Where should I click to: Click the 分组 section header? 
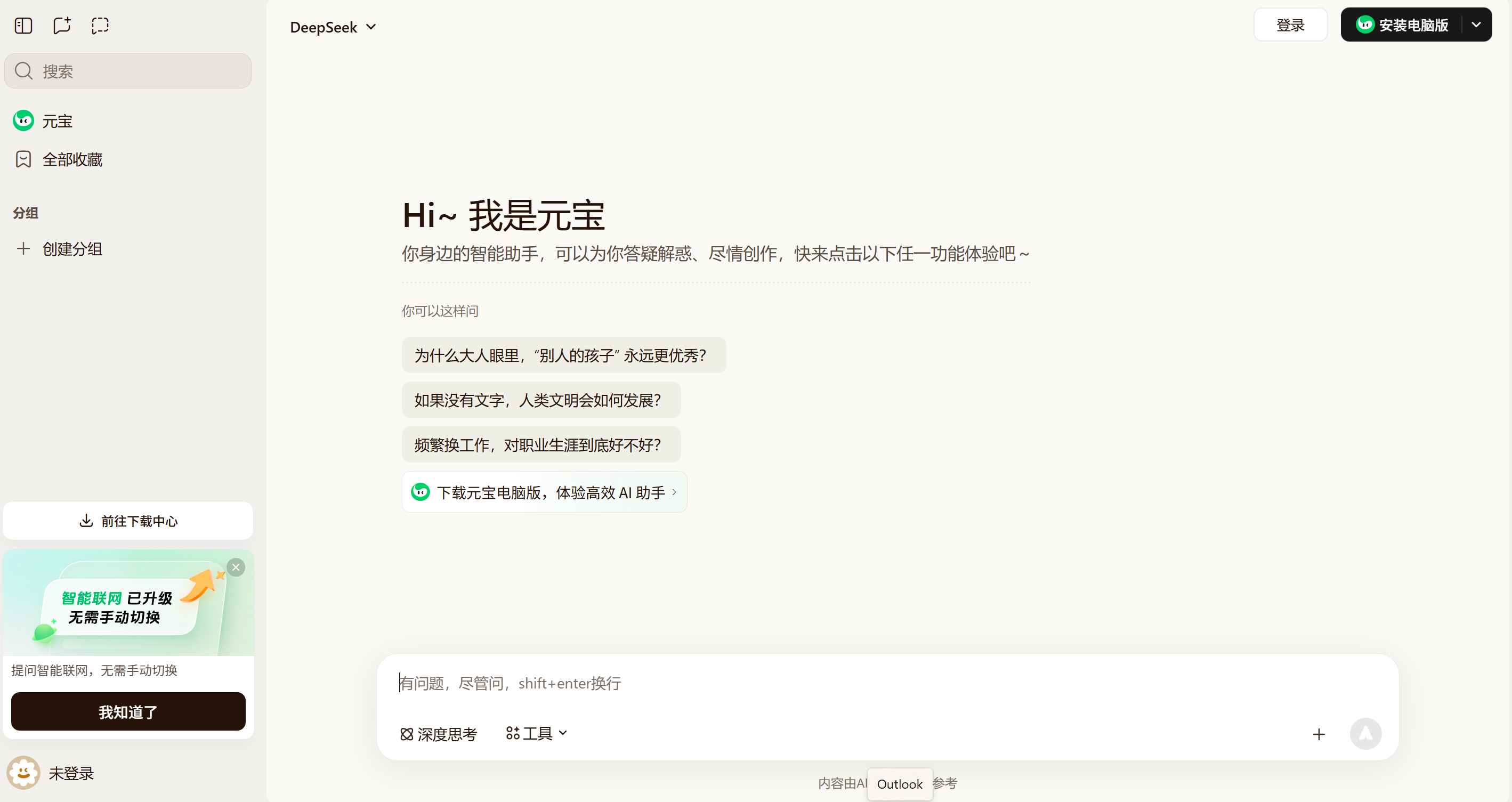pyautogui.click(x=26, y=213)
